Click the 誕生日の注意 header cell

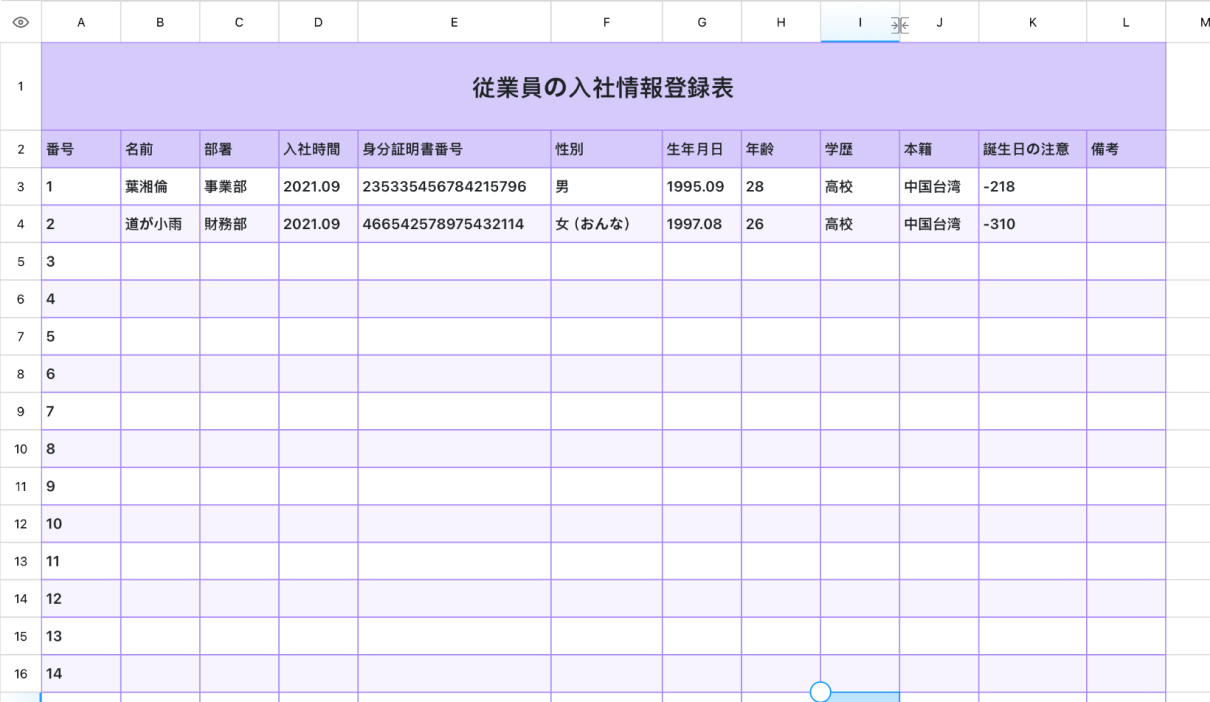pyautogui.click(x=1033, y=149)
